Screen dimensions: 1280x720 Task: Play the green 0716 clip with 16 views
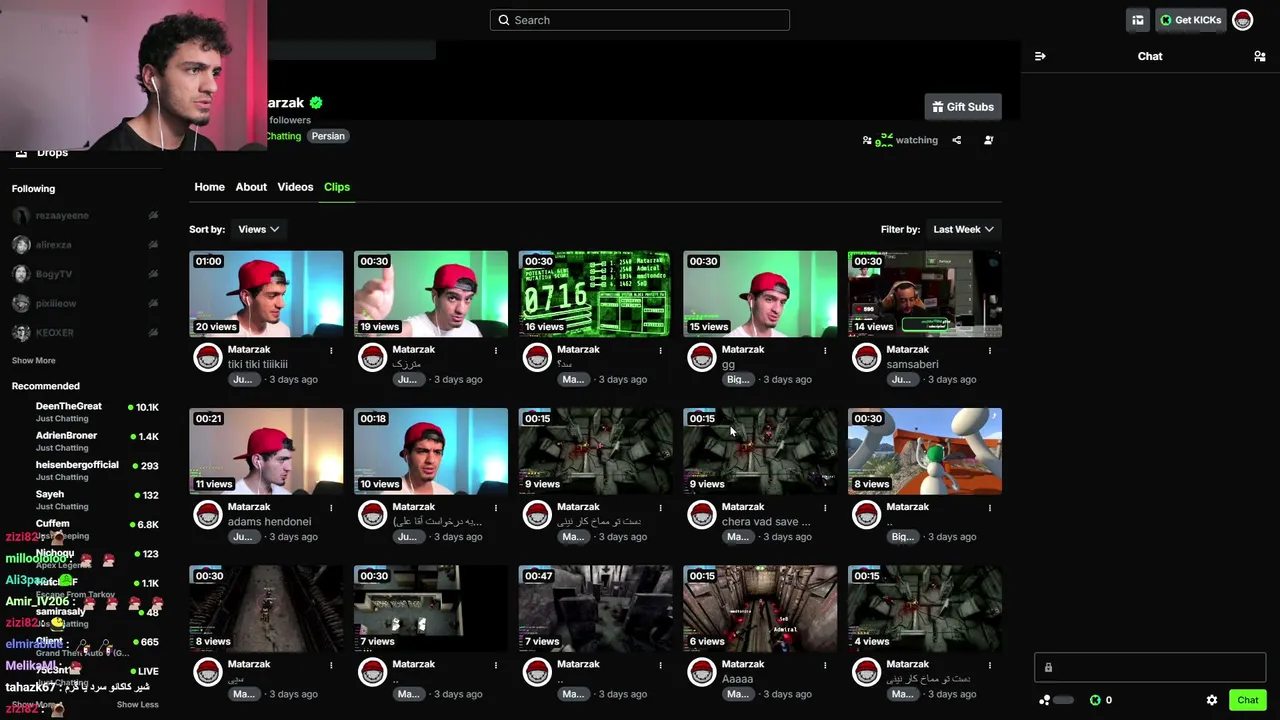(x=595, y=294)
